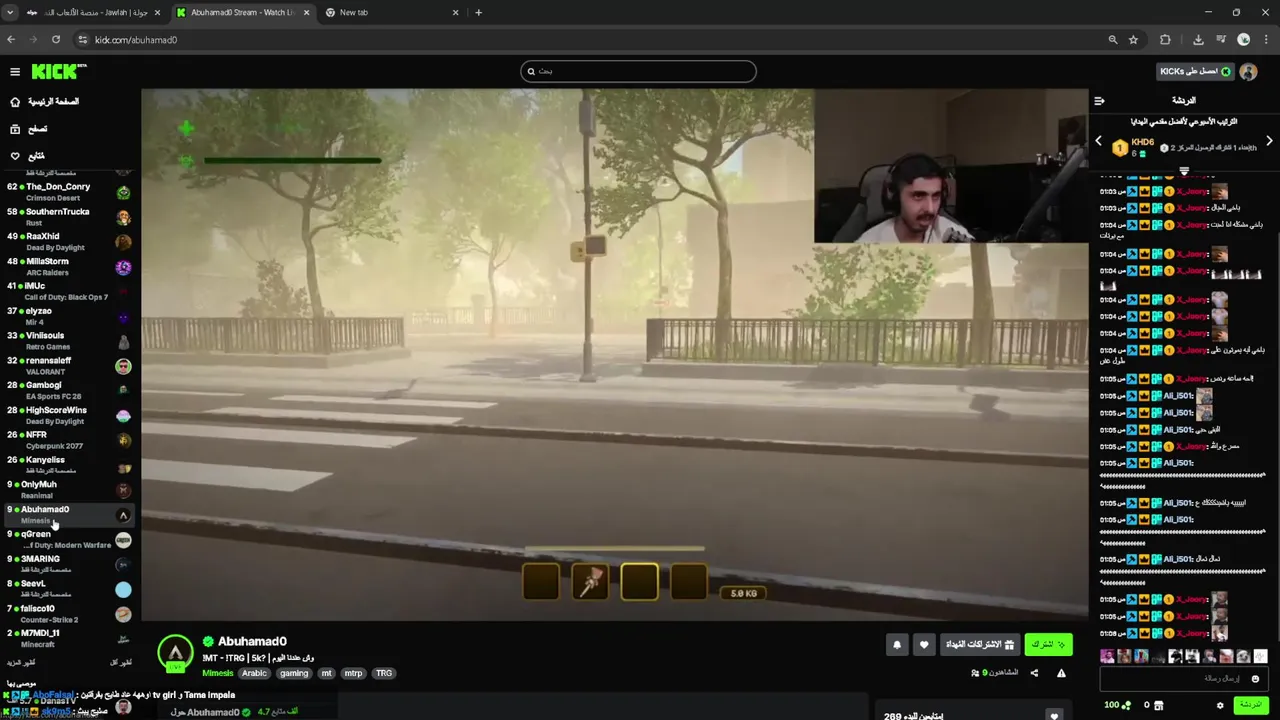Image resolution: width=1280 pixels, height=720 pixels.
Task: Open Gambogi channel in sidebar
Action: click(68, 390)
